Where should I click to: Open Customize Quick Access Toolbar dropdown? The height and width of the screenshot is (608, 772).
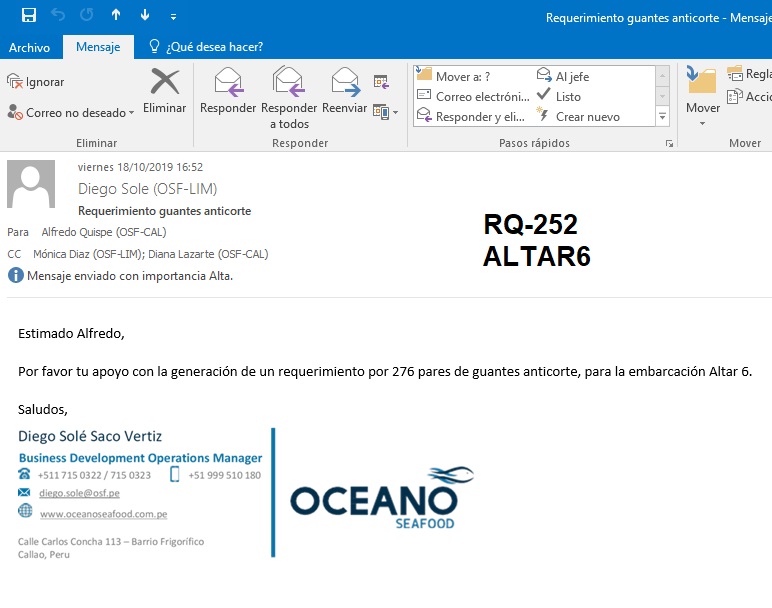[x=173, y=16]
